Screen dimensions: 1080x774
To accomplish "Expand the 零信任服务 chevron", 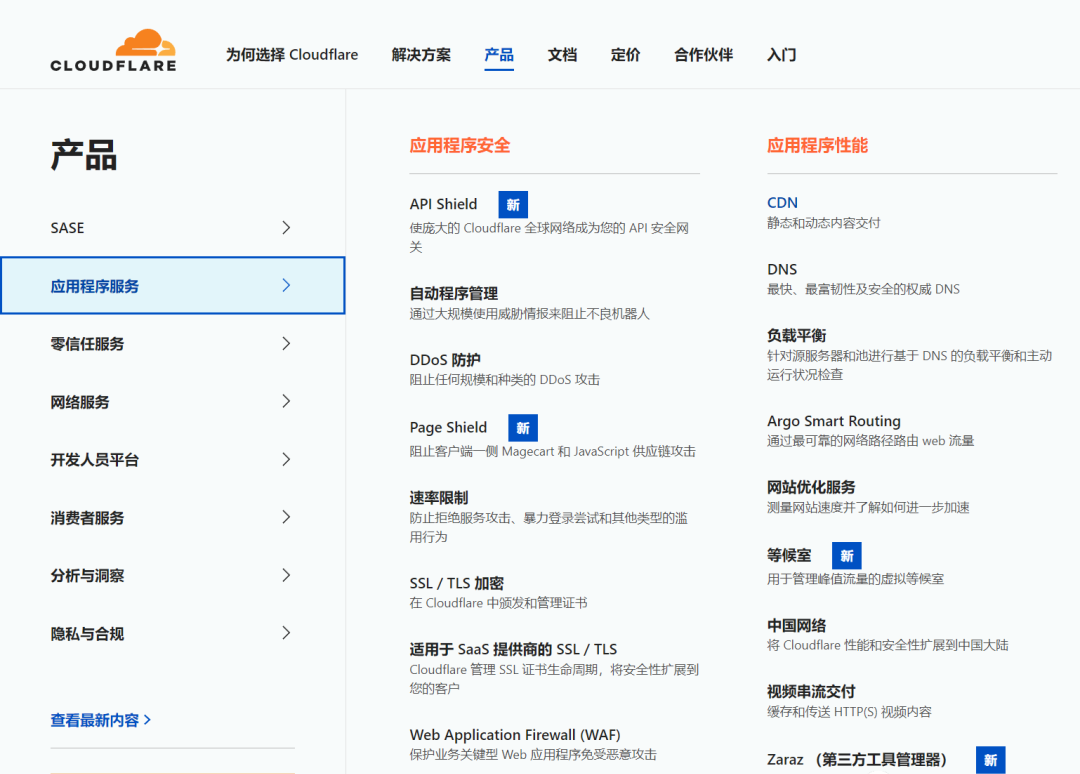I will [287, 344].
